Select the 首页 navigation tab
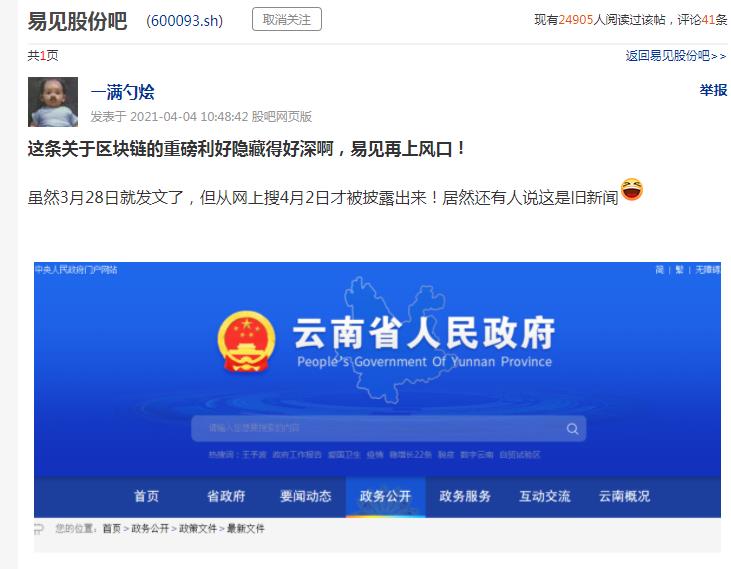The image size is (731, 569). click(146, 496)
